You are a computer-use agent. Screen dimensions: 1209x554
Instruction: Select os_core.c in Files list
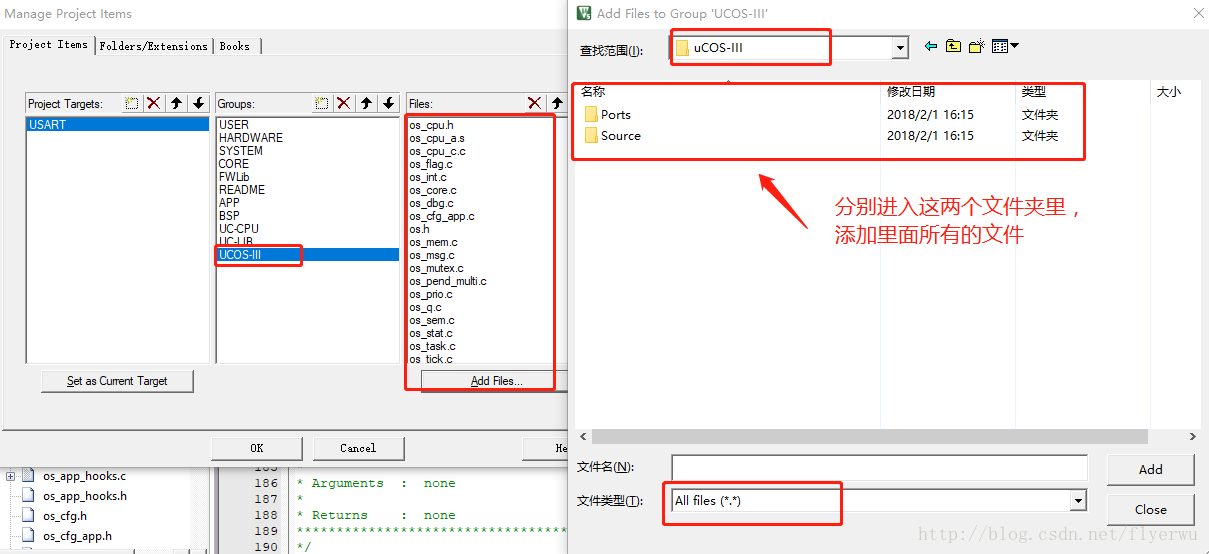(433, 190)
